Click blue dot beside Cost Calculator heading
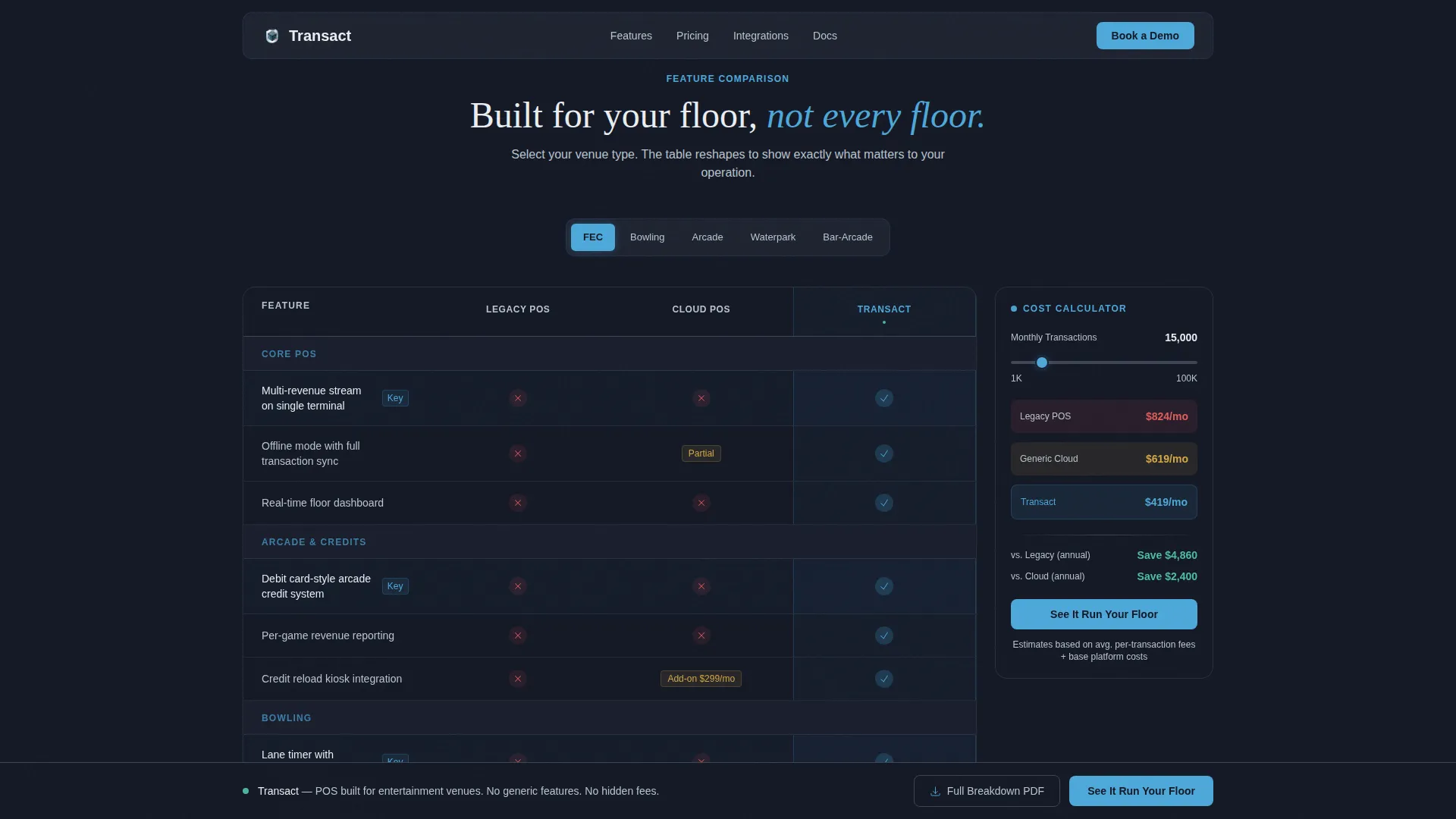 (x=1014, y=309)
